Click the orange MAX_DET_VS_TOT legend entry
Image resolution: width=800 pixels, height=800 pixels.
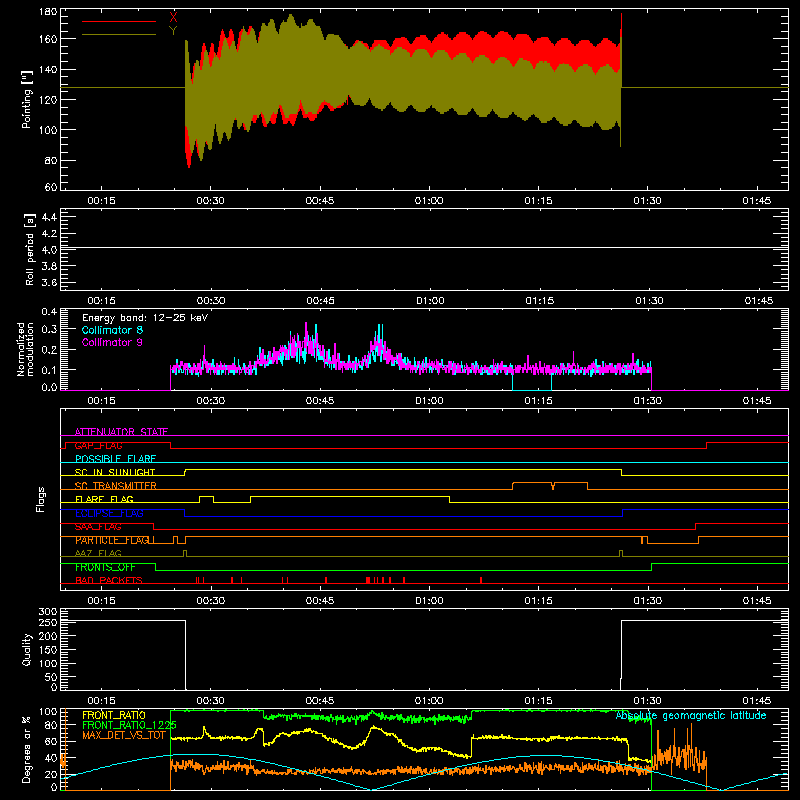(x=124, y=735)
